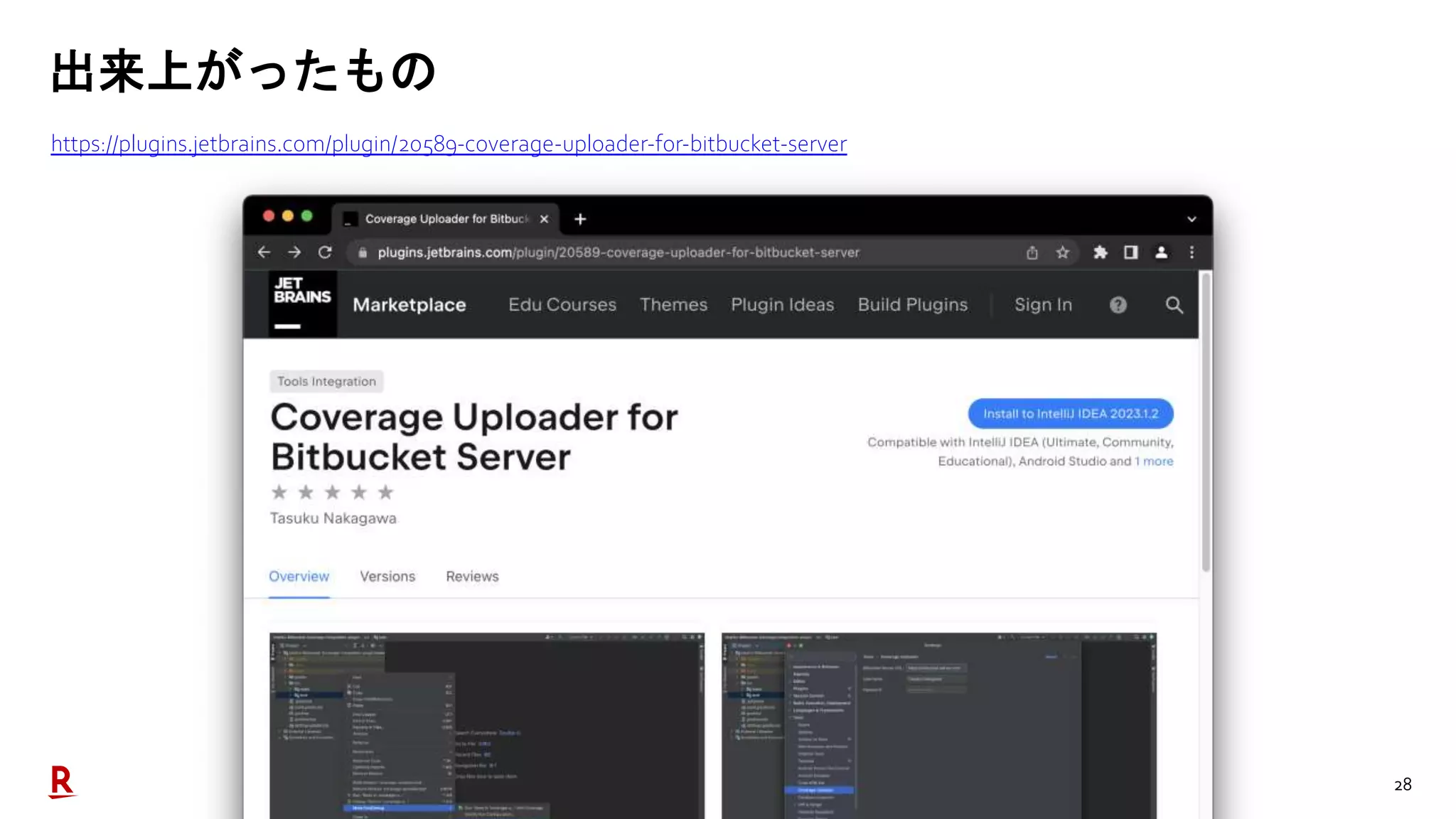1456x819 pixels.
Task: Click the red Rakuten R logo on the slide
Action: pos(62,782)
